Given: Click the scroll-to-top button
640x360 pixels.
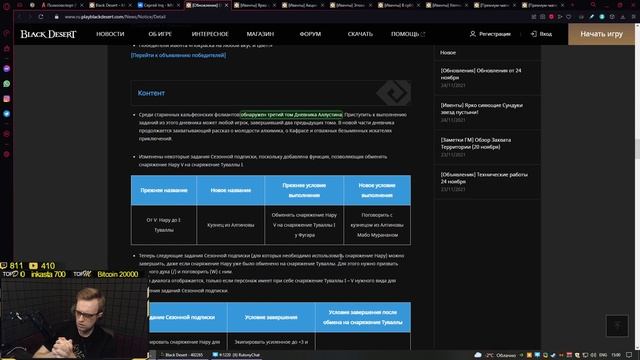Looking at the screenshot, I should click(x=617, y=325).
